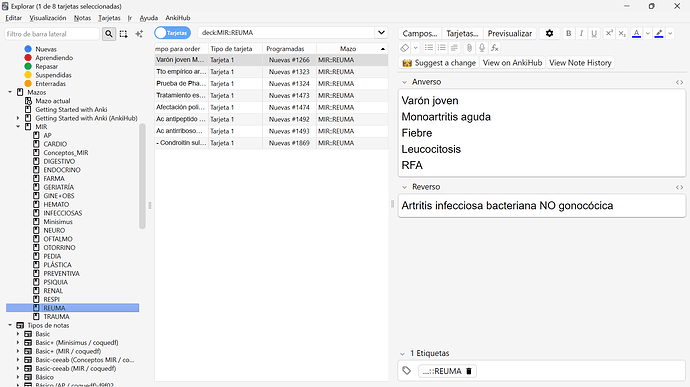Insert an unordered bullet list
Viewport: 690px width, 387px height.
(x=429, y=48)
